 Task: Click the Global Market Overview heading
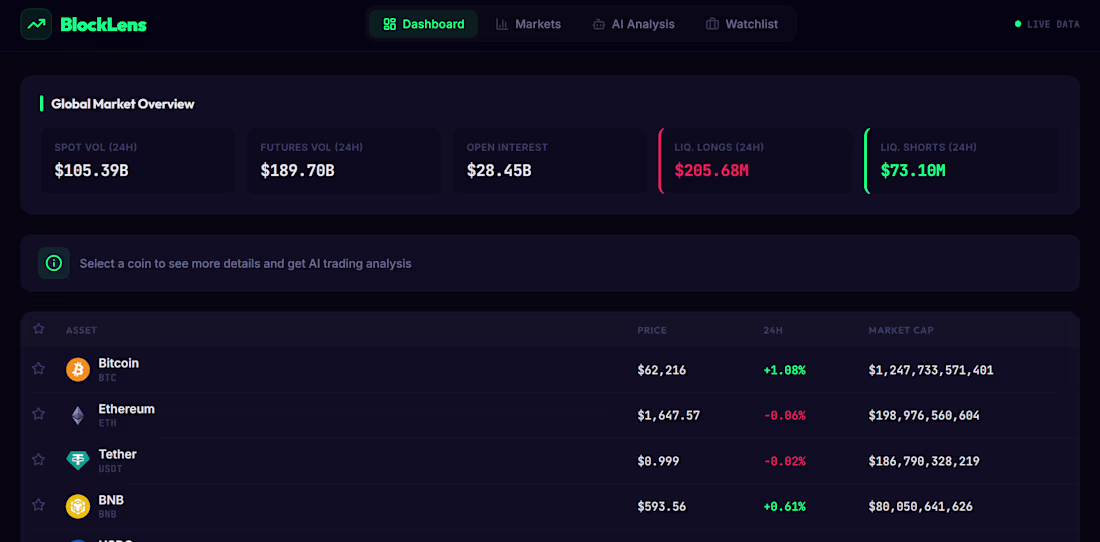click(123, 104)
